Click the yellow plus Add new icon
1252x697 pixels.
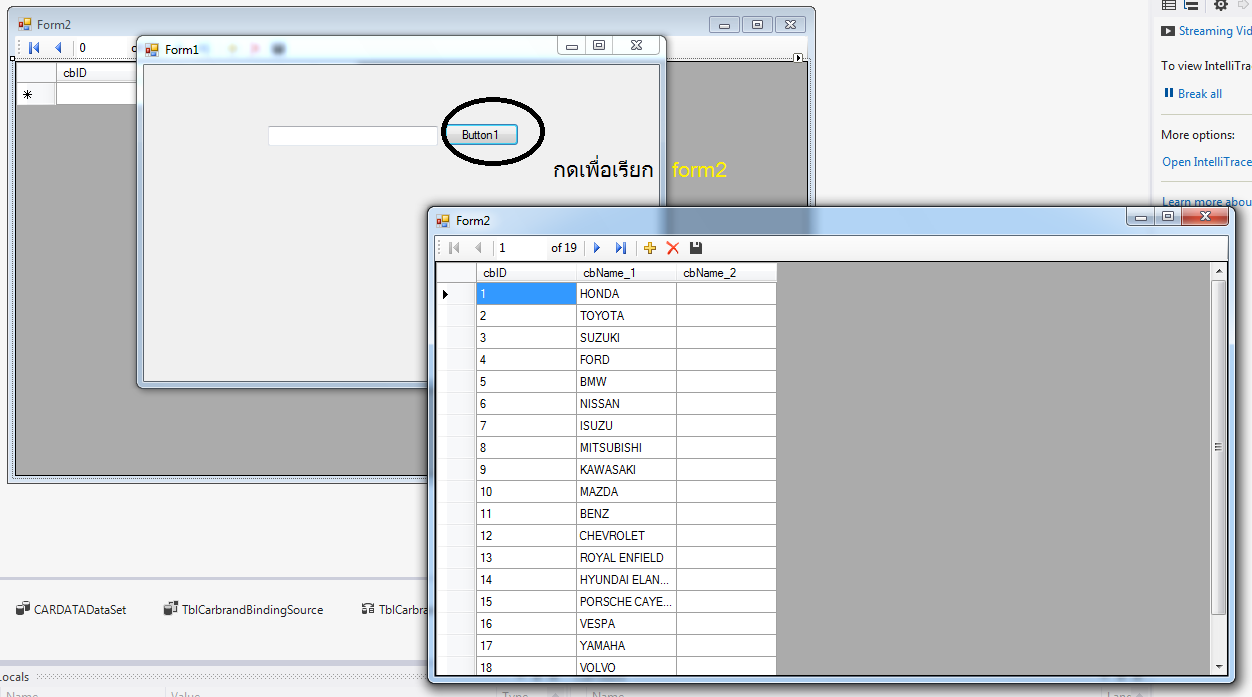(650, 248)
